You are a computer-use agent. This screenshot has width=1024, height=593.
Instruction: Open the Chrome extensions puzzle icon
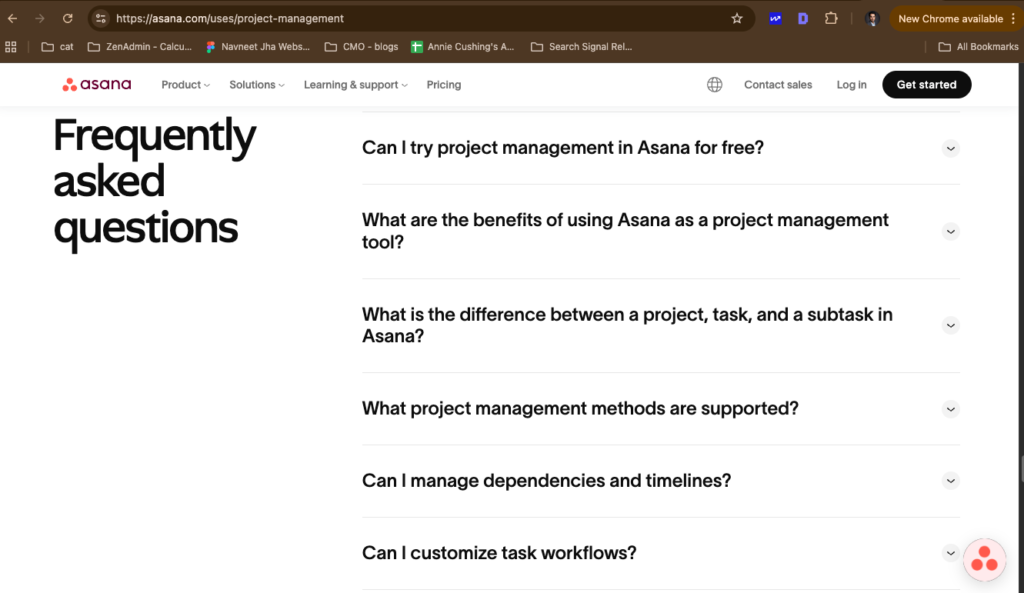pos(831,19)
